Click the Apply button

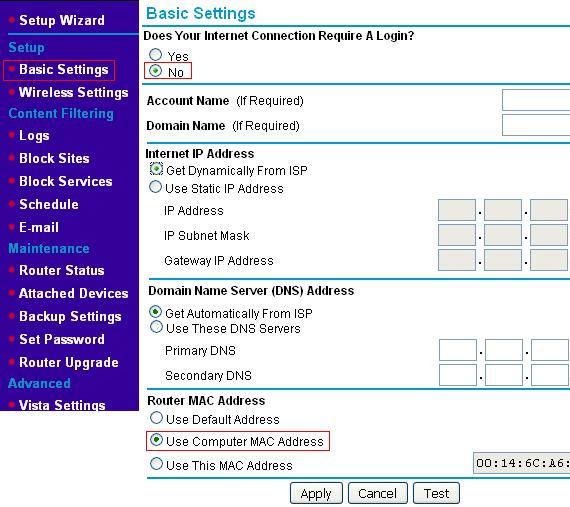(316, 494)
